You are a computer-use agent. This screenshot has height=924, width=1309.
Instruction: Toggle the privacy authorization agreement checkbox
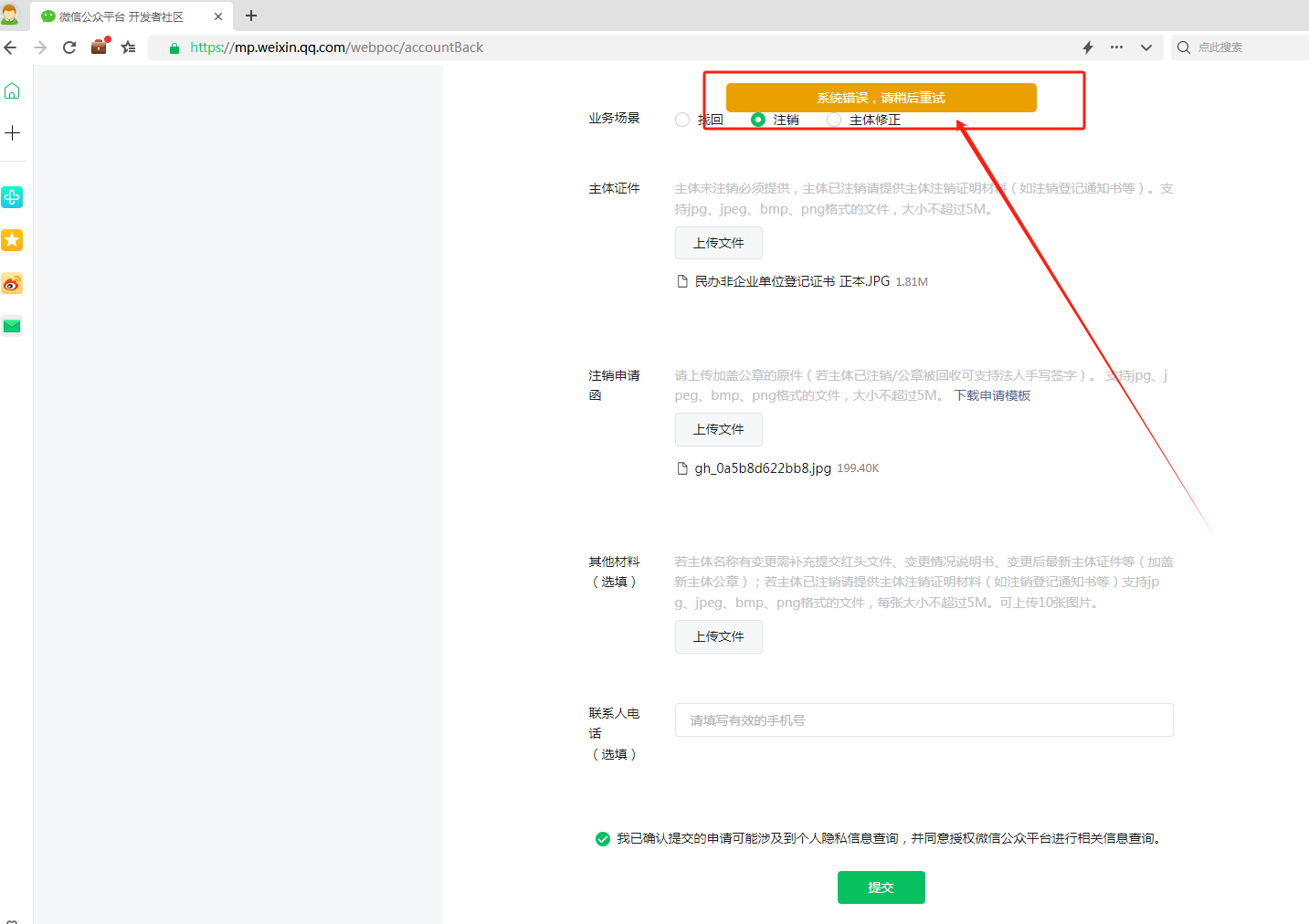(603, 839)
